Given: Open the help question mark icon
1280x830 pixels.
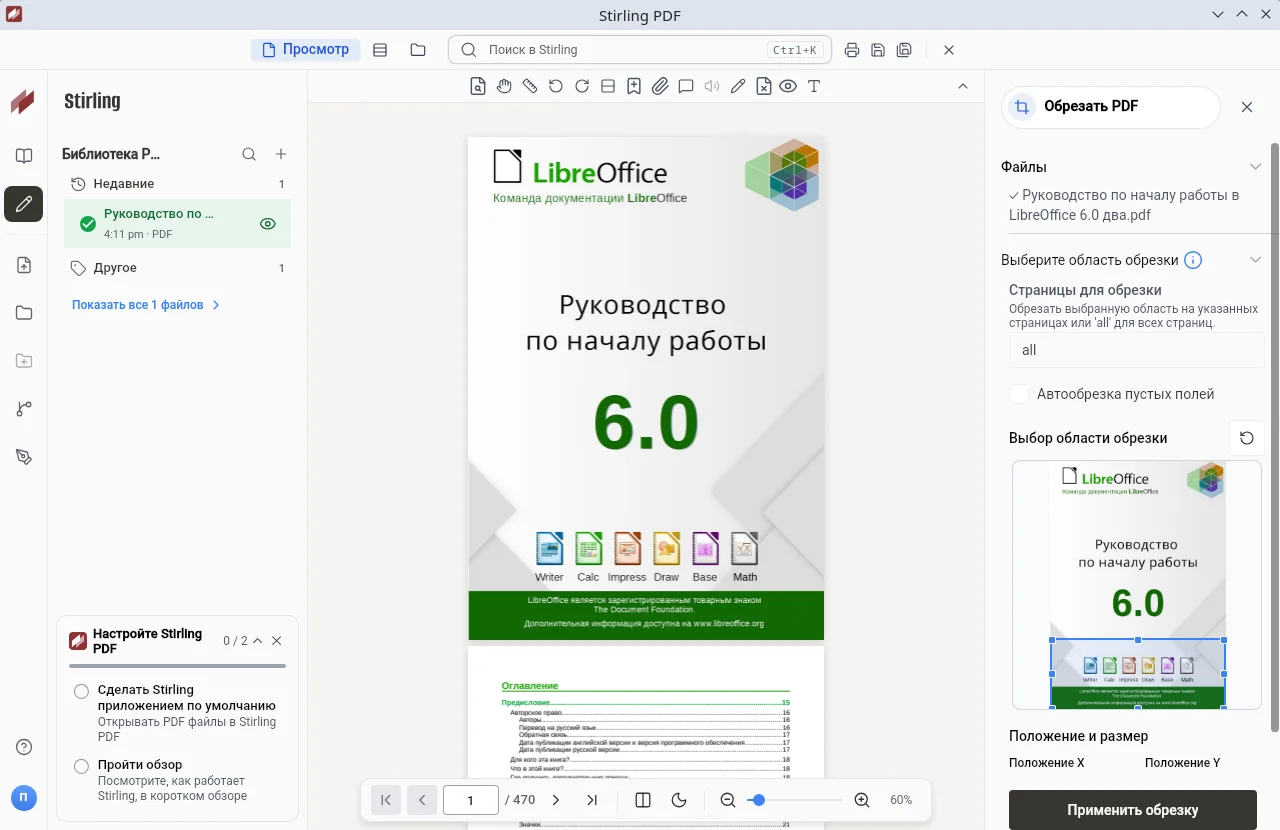Looking at the screenshot, I should (24, 747).
